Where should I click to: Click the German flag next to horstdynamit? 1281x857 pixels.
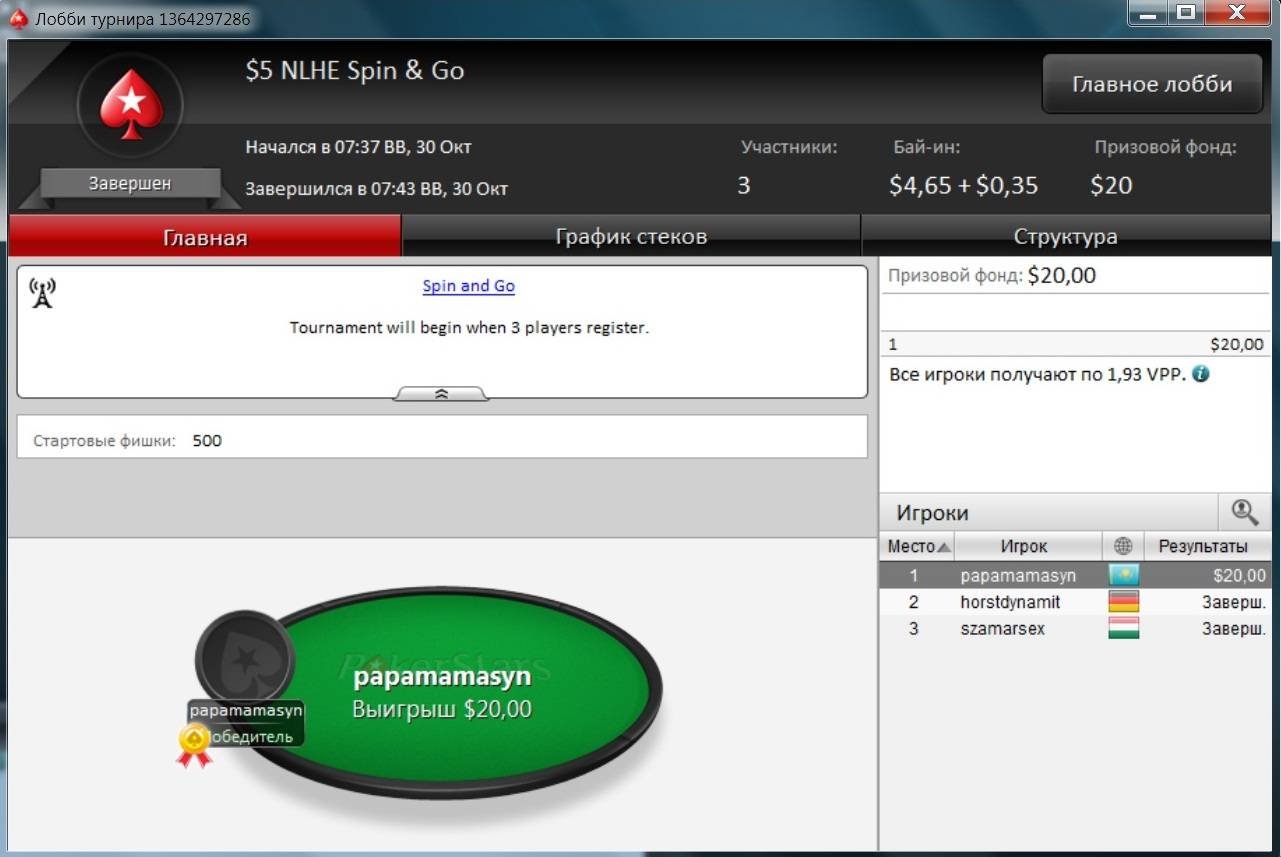point(1124,602)
